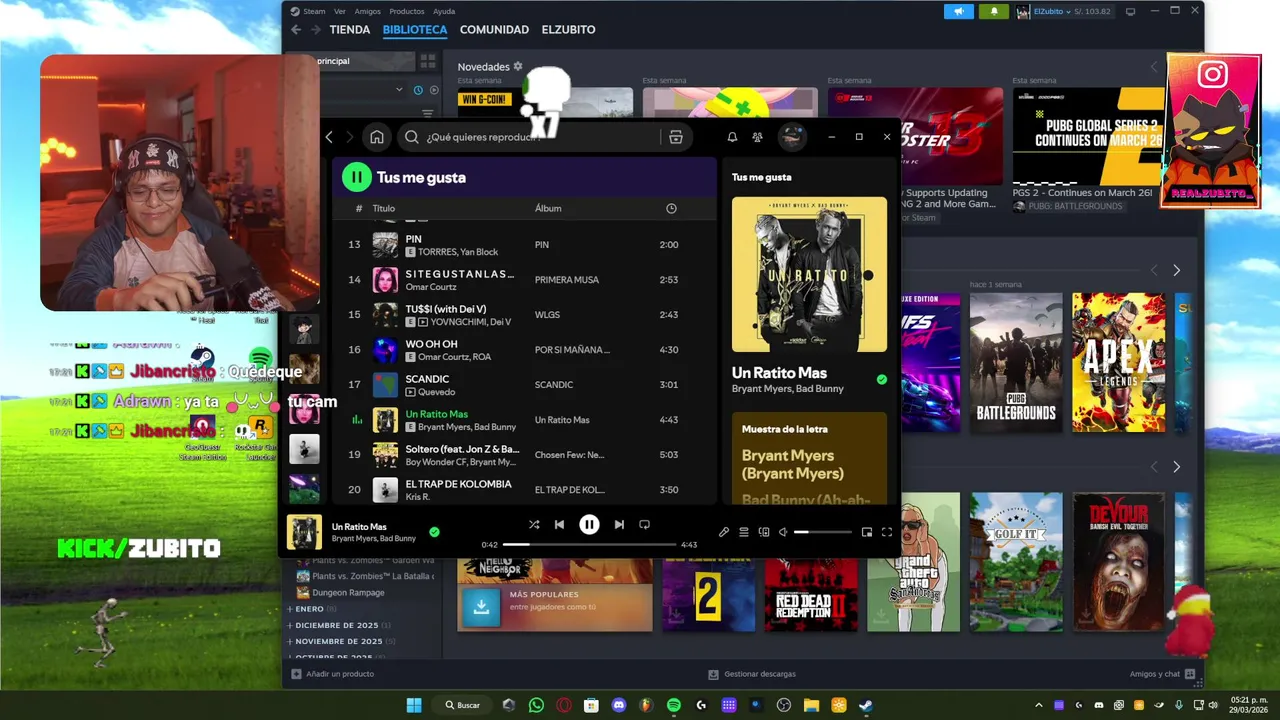Skip to next track in Spotify
The height and width of the screenshot is (720, 1280).
(x=619, y=525)
